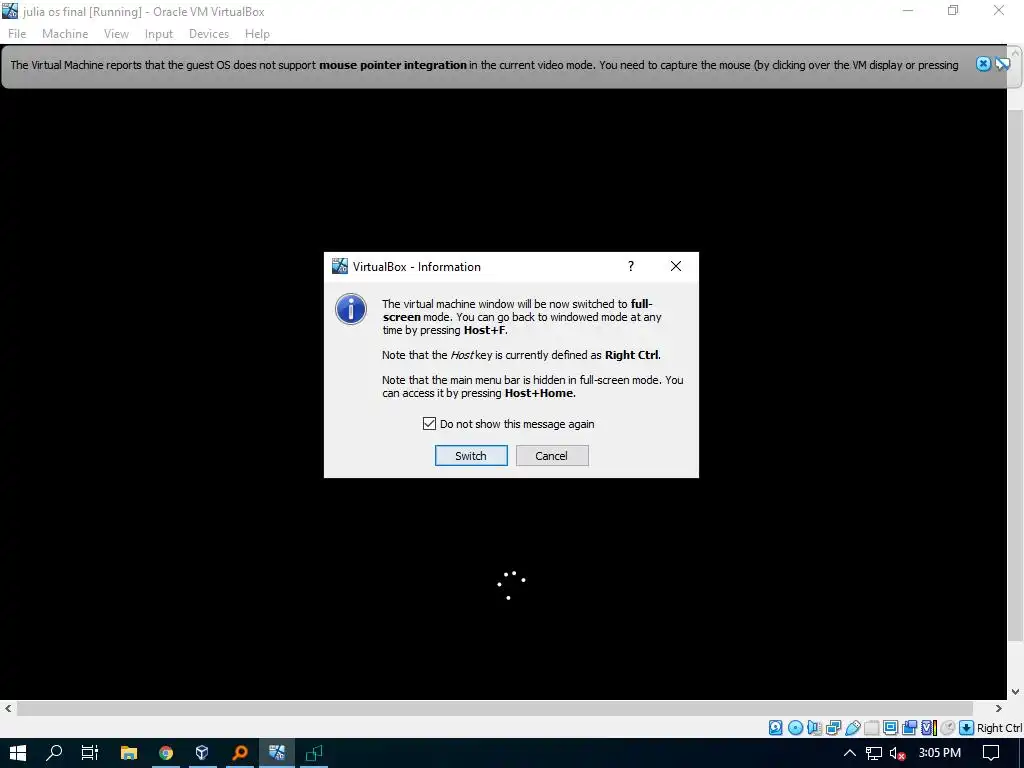Click the notification's do-not-show-again icon

pyautogui.click(x=1002, y=64)
